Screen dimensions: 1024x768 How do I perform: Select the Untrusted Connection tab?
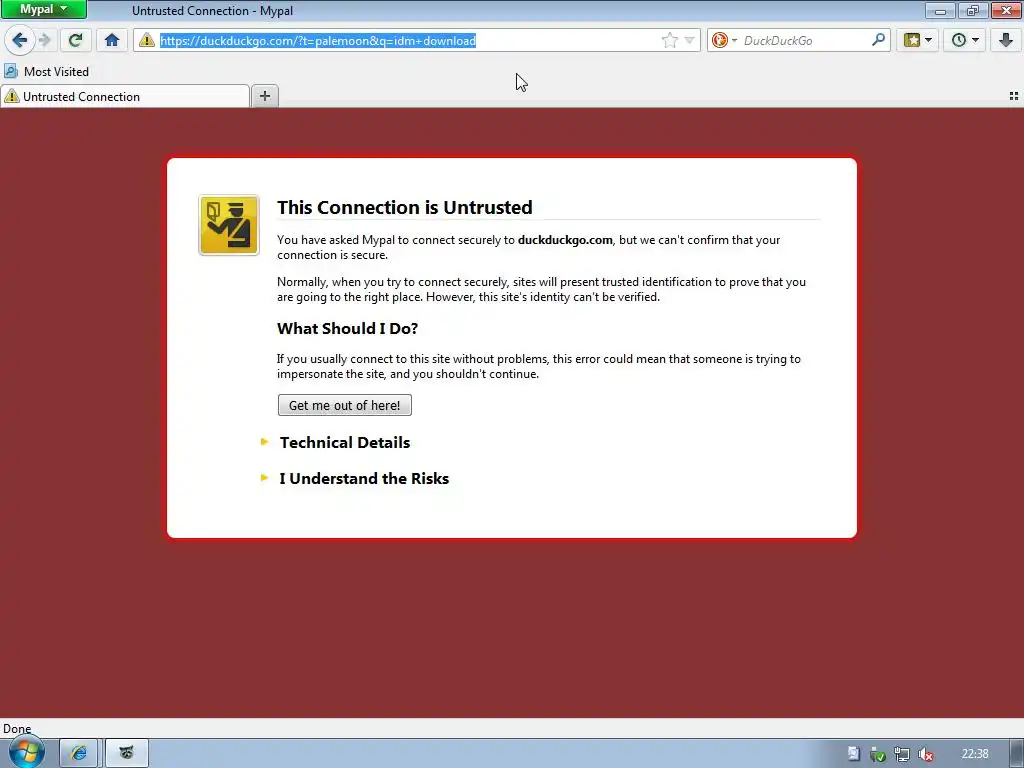125,97
